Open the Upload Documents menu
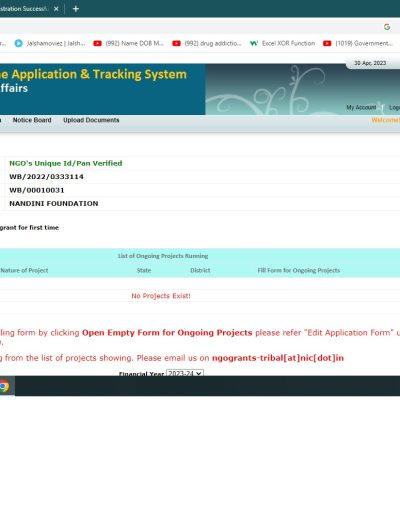 coord(91,120)
